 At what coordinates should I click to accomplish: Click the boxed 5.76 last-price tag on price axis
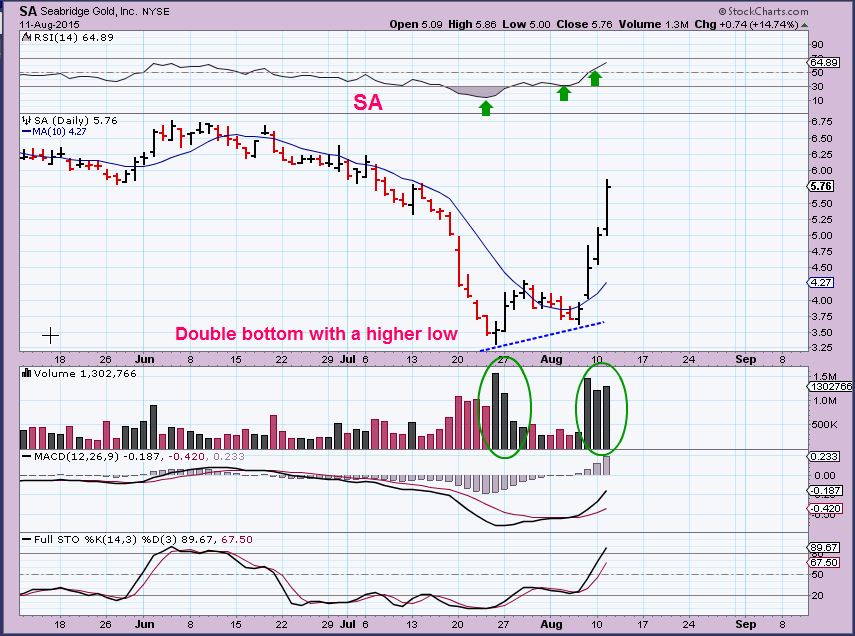tap(821, 186)
